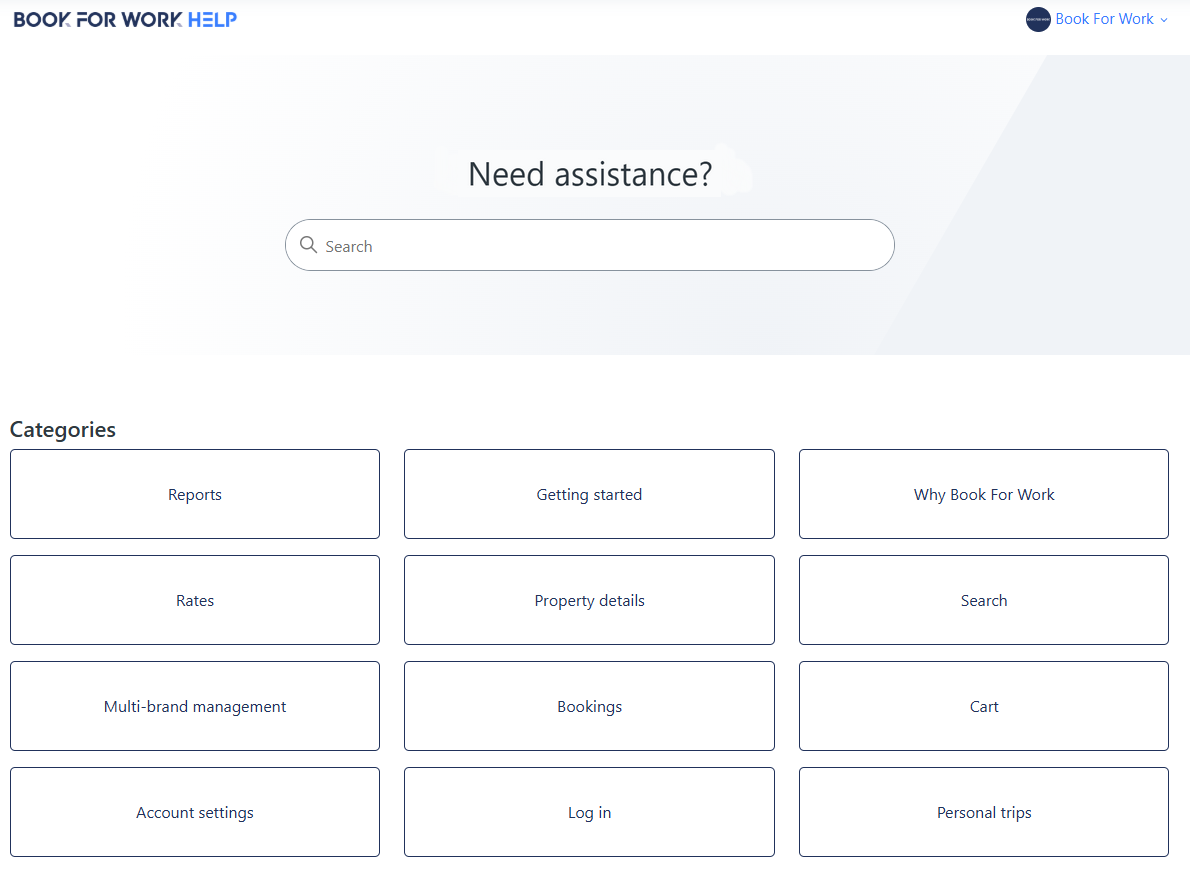This screenshot has width=1190, height=872.
Task: Open the Getting started category
Action: pos(589,494)
